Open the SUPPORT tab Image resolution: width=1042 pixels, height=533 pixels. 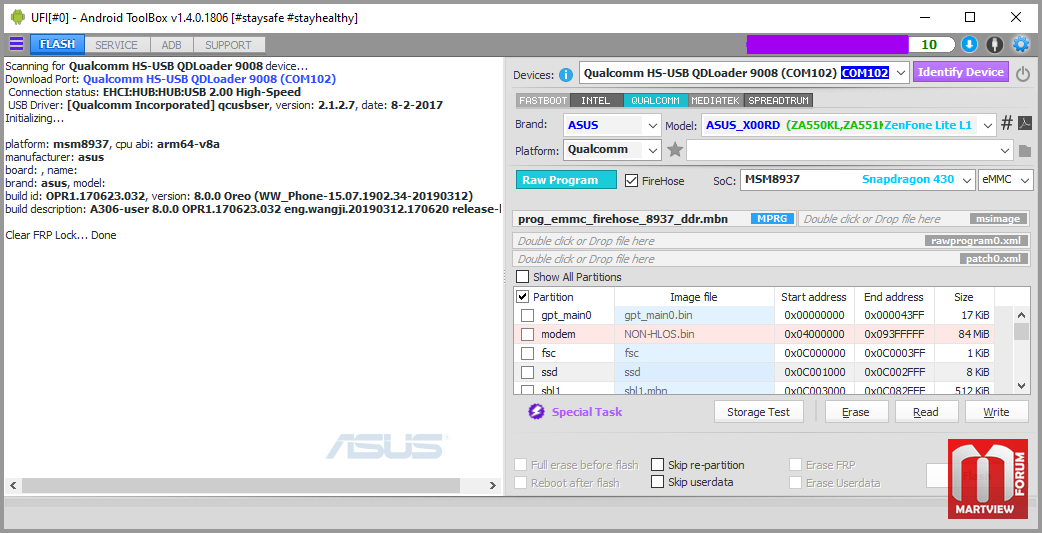228,45
